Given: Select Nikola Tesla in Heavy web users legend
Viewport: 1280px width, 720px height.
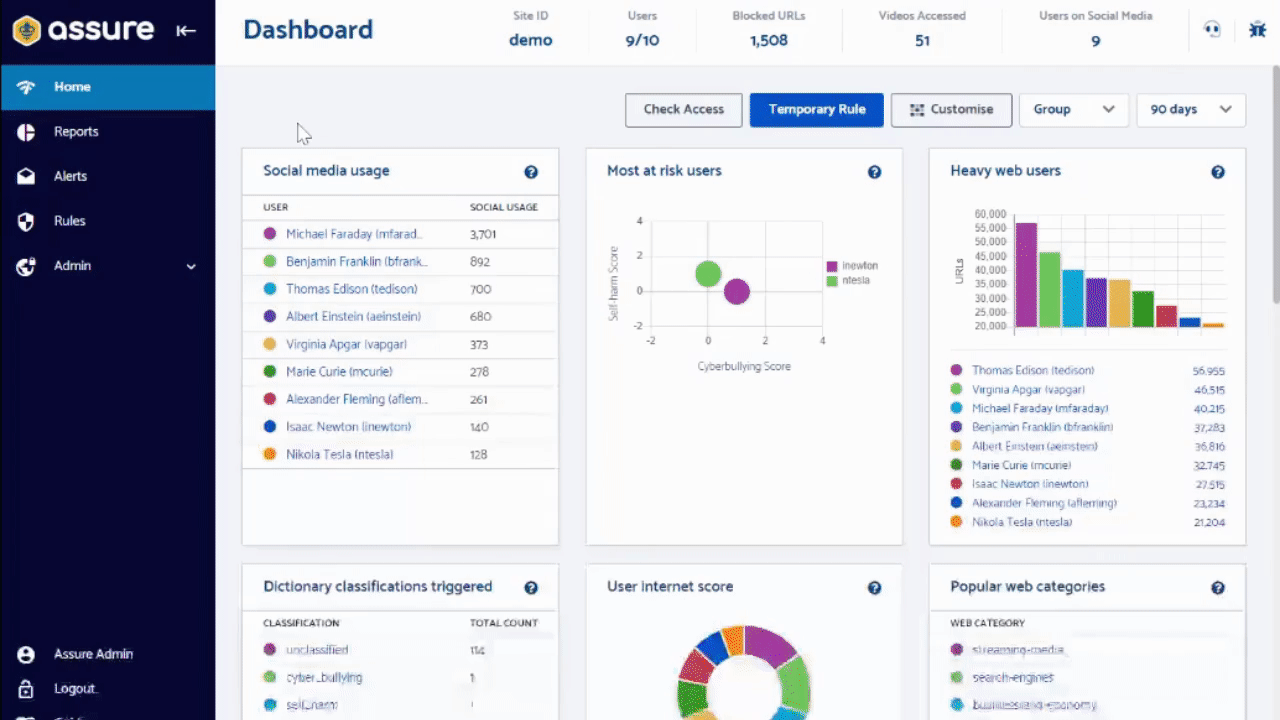Looking at the screenshot, I should click(1022, 522).
